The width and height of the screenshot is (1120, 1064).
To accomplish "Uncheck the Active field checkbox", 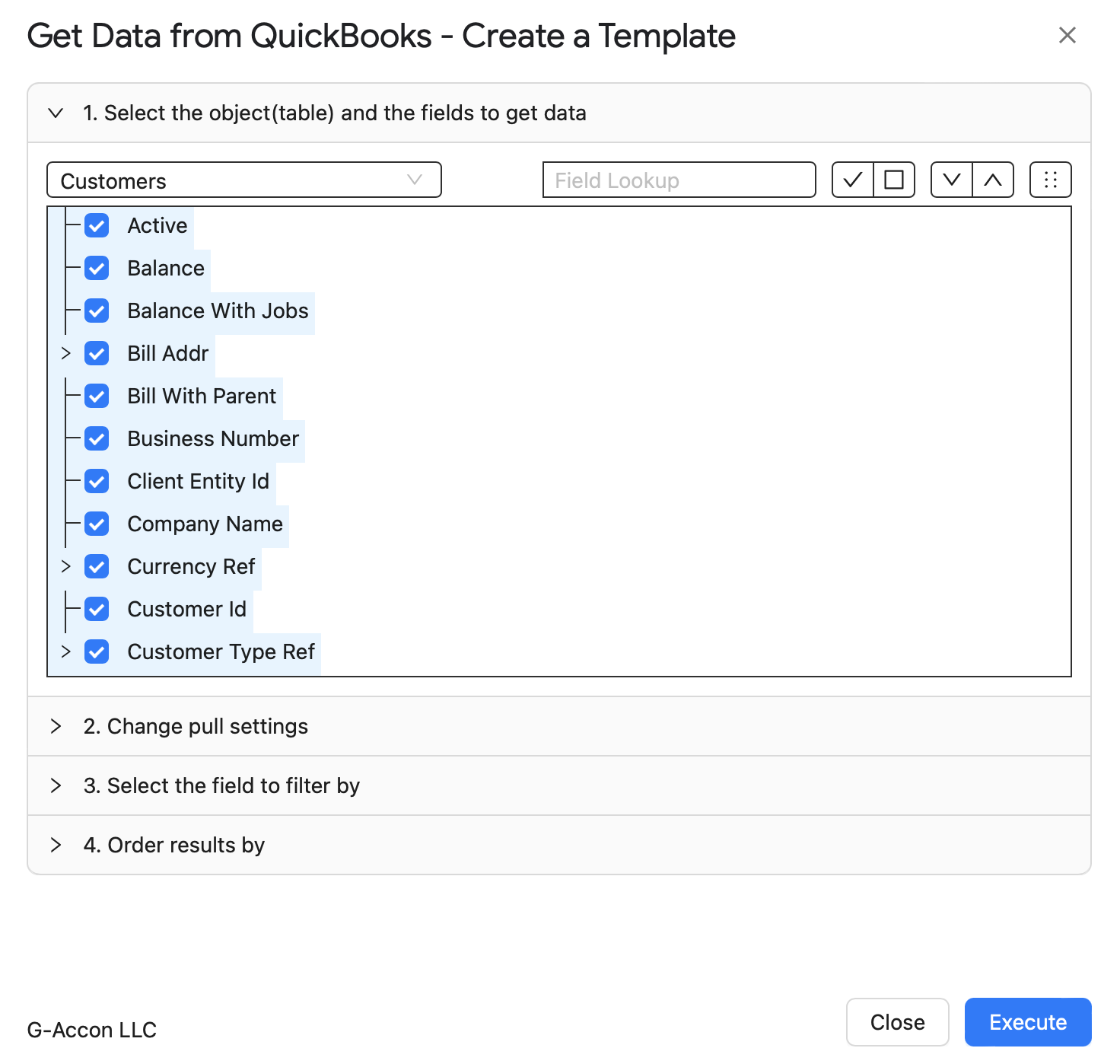I will coord(97,225).
